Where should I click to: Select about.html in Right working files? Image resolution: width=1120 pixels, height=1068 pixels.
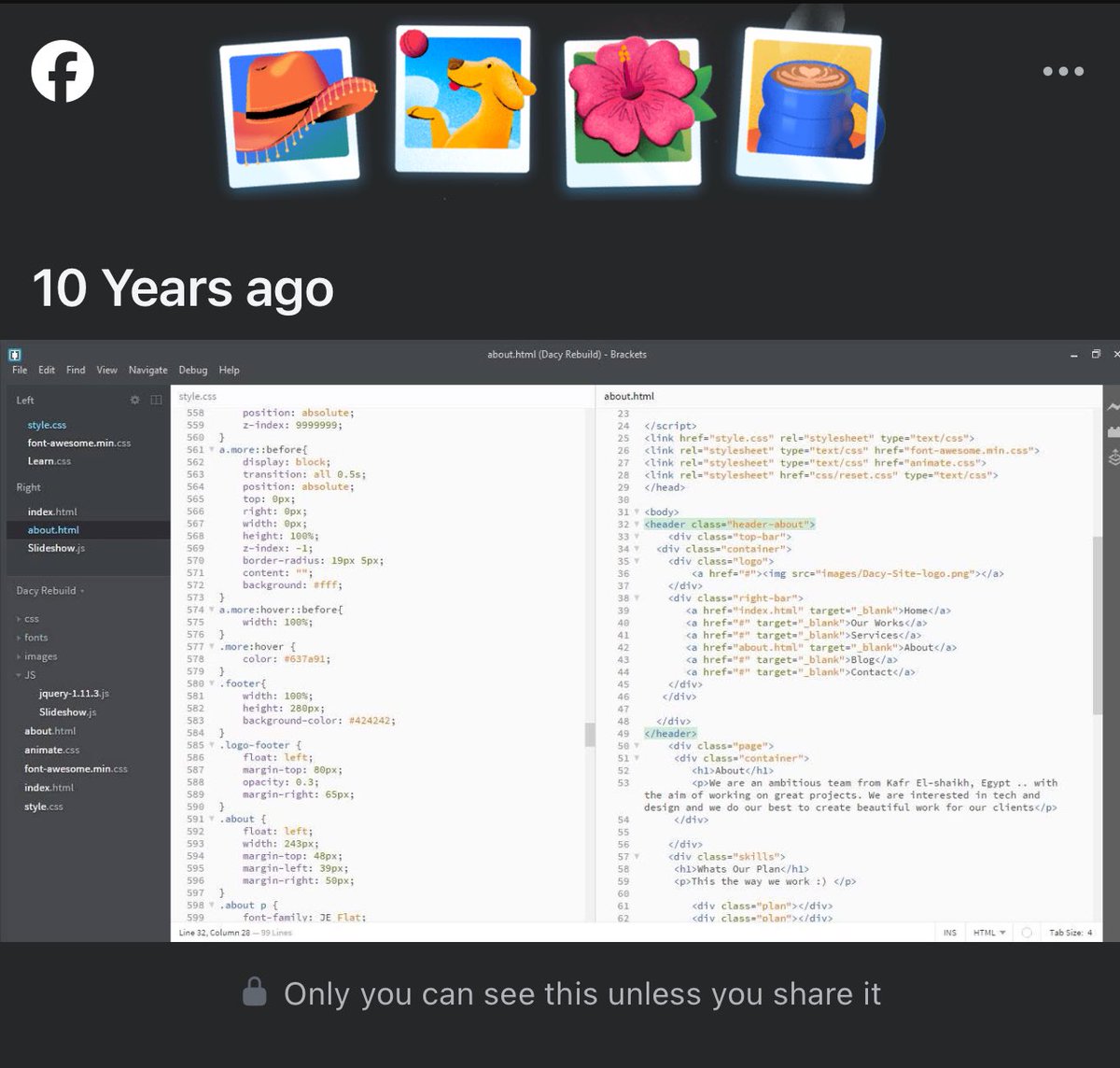pyautogui.click(x=53, y=530)
